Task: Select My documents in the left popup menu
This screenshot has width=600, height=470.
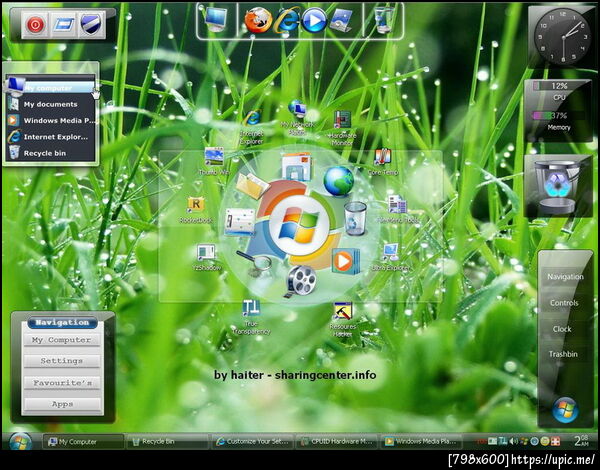Action: (51, 104)
